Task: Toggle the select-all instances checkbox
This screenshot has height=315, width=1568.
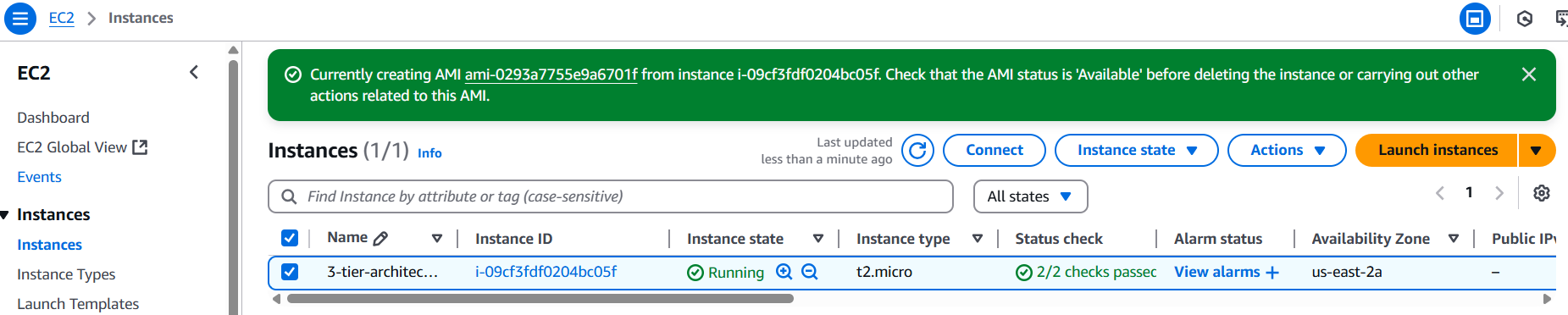Action: point(290,238)
